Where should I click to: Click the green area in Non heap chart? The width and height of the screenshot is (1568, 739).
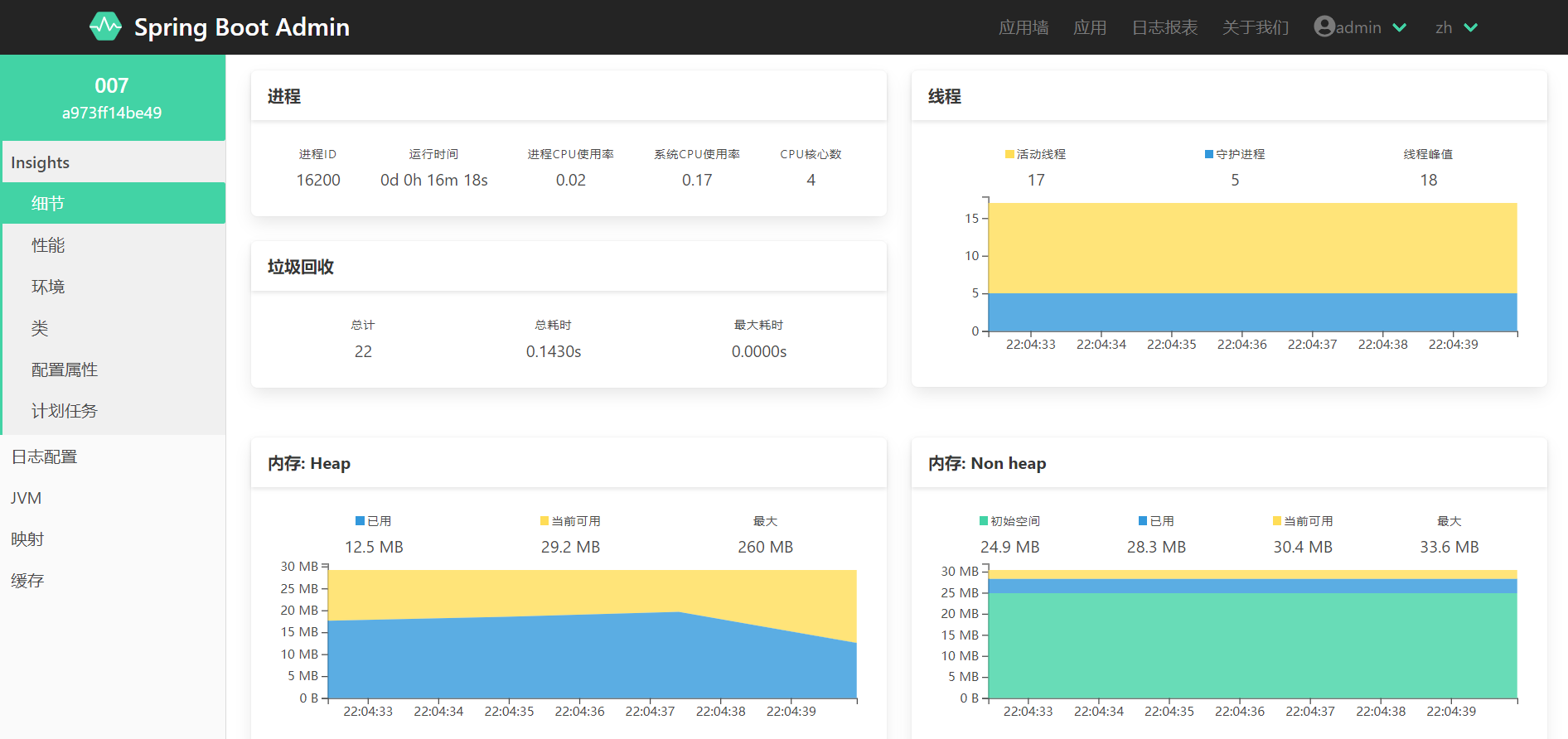1253,645
